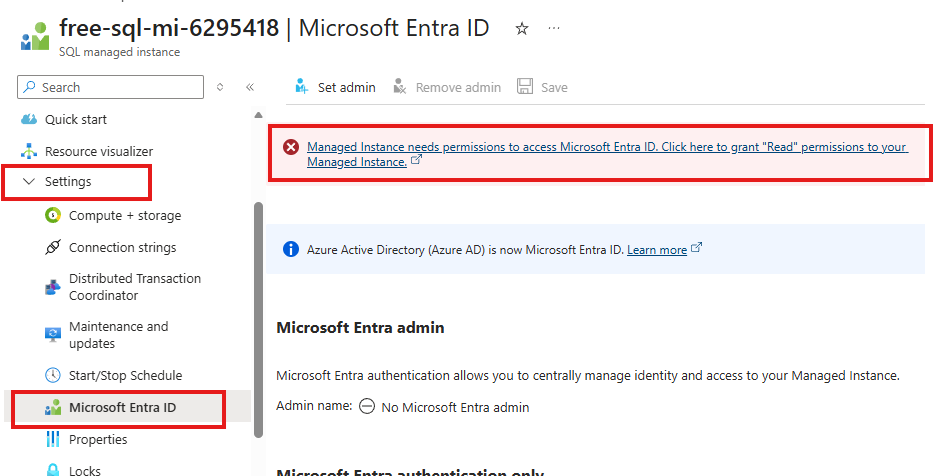Open Distributed Transaction Coordinator page
Screen dimensions: 933x476
coord(135,287)
